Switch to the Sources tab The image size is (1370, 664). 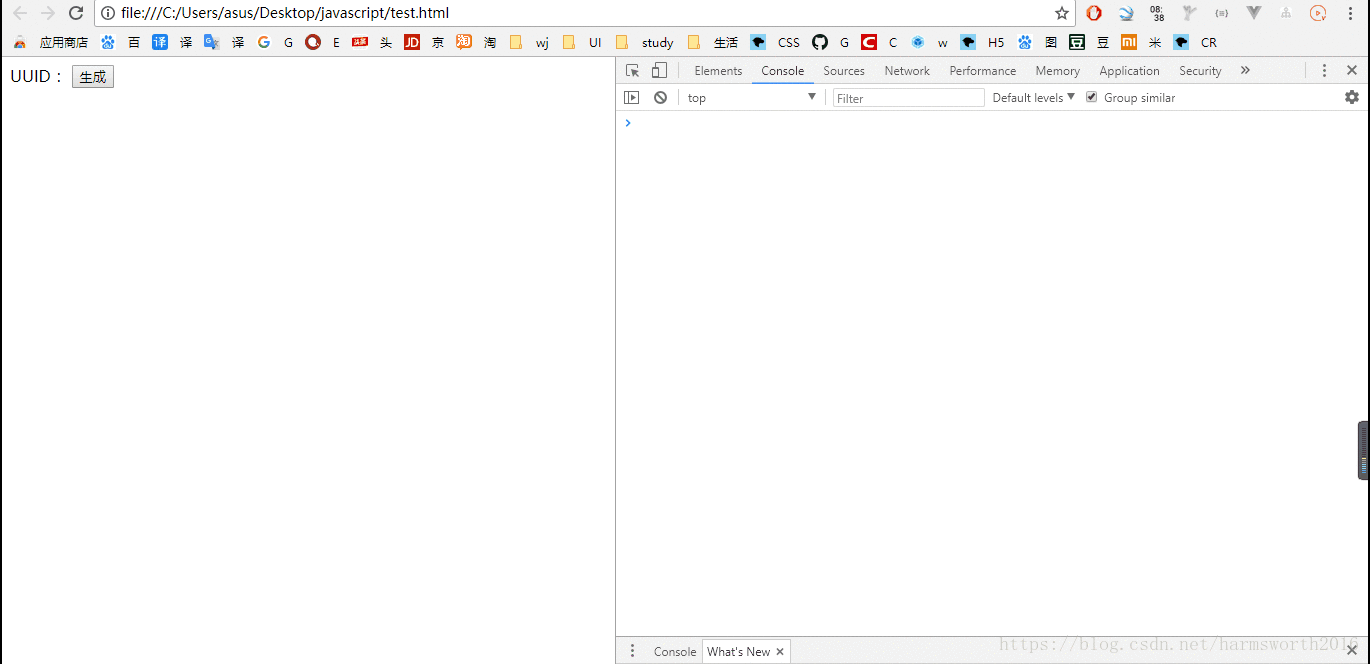coord(844,70)
